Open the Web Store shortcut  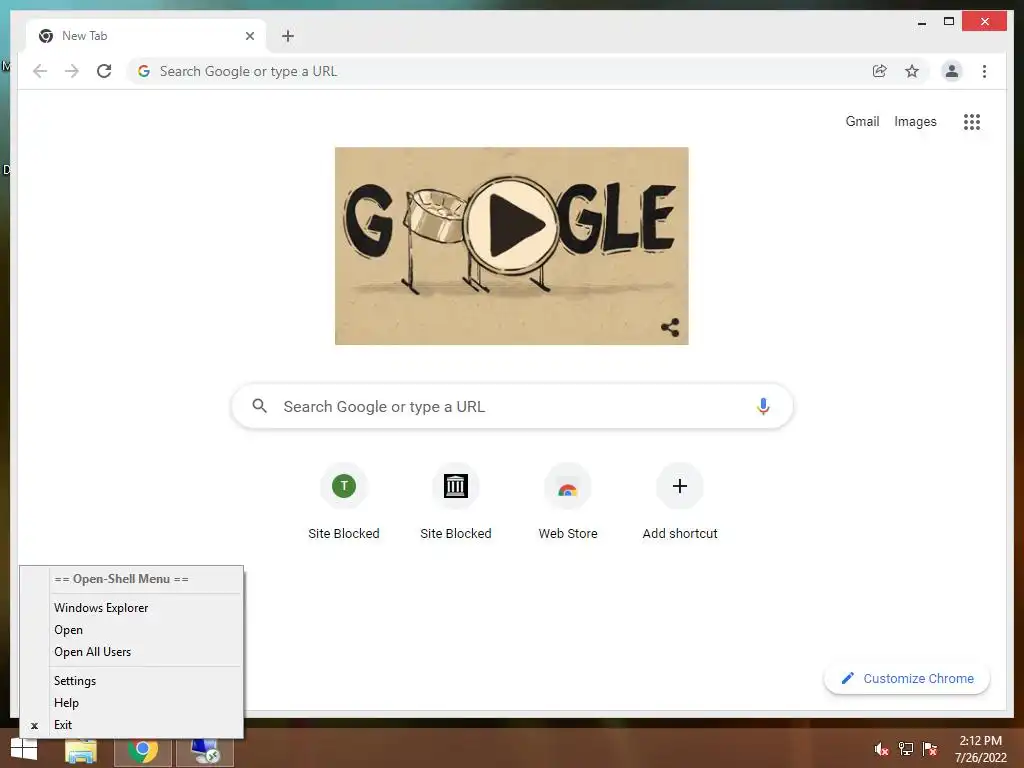pyautogui.click(x=568, y=502)
